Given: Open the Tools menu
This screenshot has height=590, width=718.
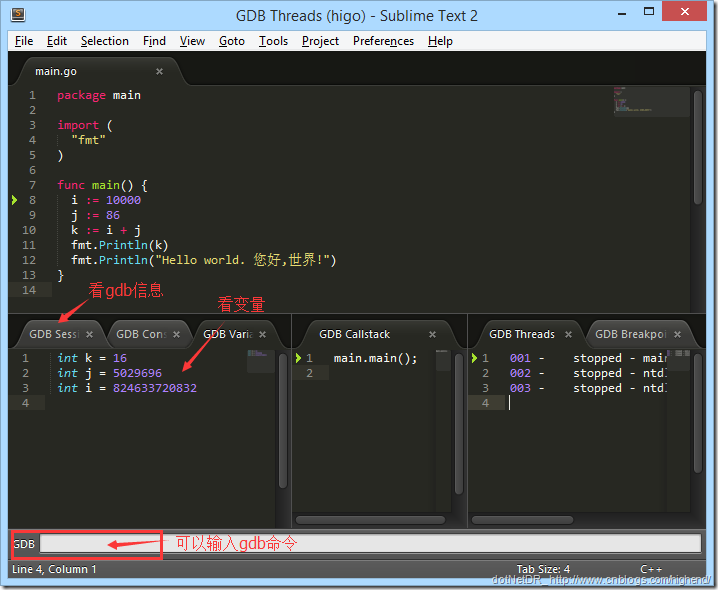Looking at the screenshot, I should click(x=273, y=41).
